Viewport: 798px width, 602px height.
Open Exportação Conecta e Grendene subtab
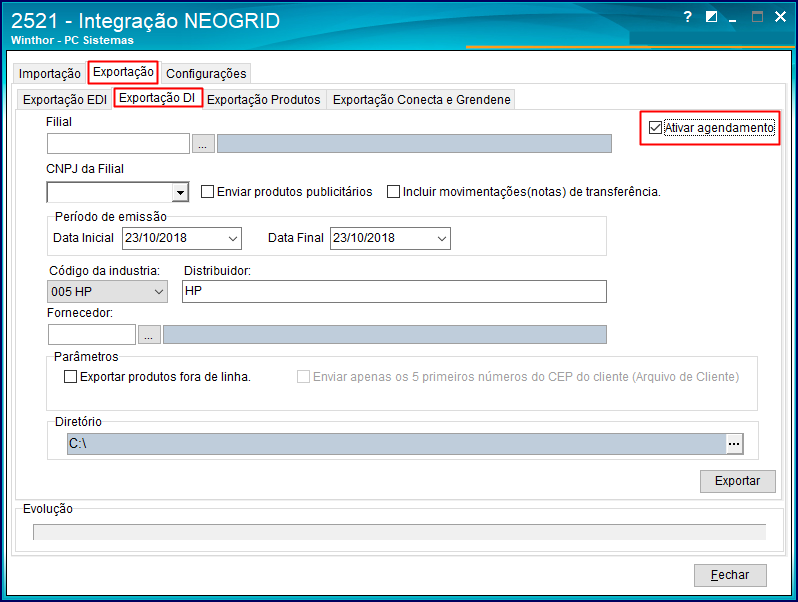coord(421,100)
